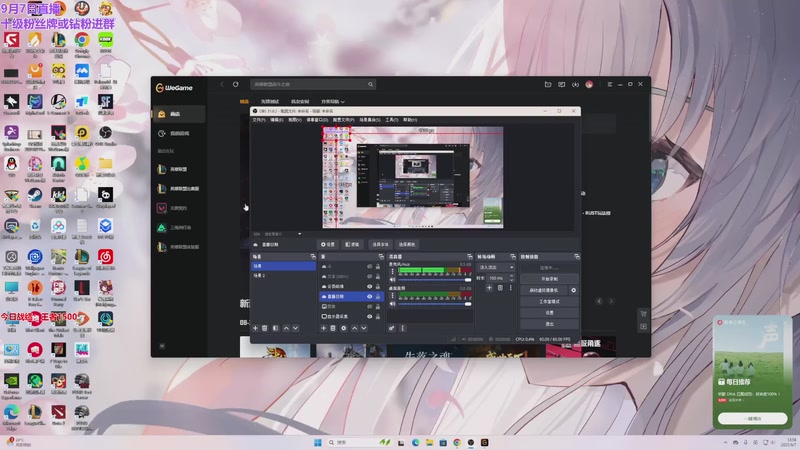800x450 pixels.
Task: Mute the 麦克风/Aux mixer channel speaker
Action: [392, 280]
